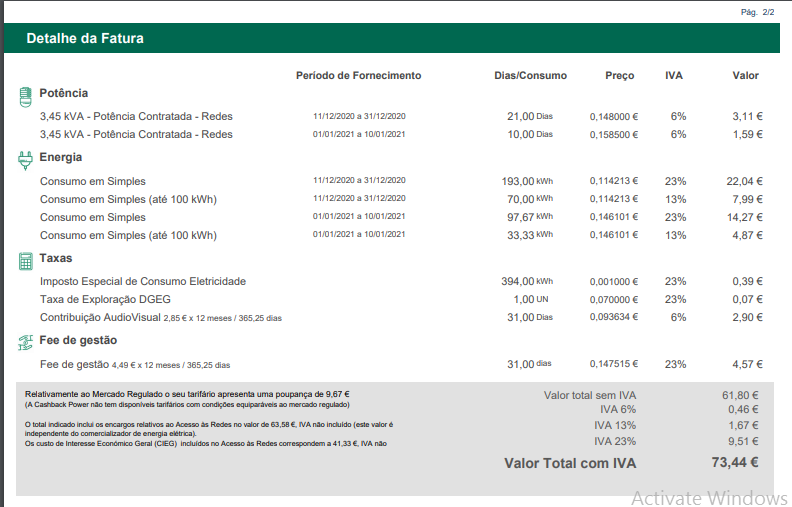Click the Fee de gestão line with "4,49 € x 12 meses"
The image size is (792, 507).
[135, 365]
